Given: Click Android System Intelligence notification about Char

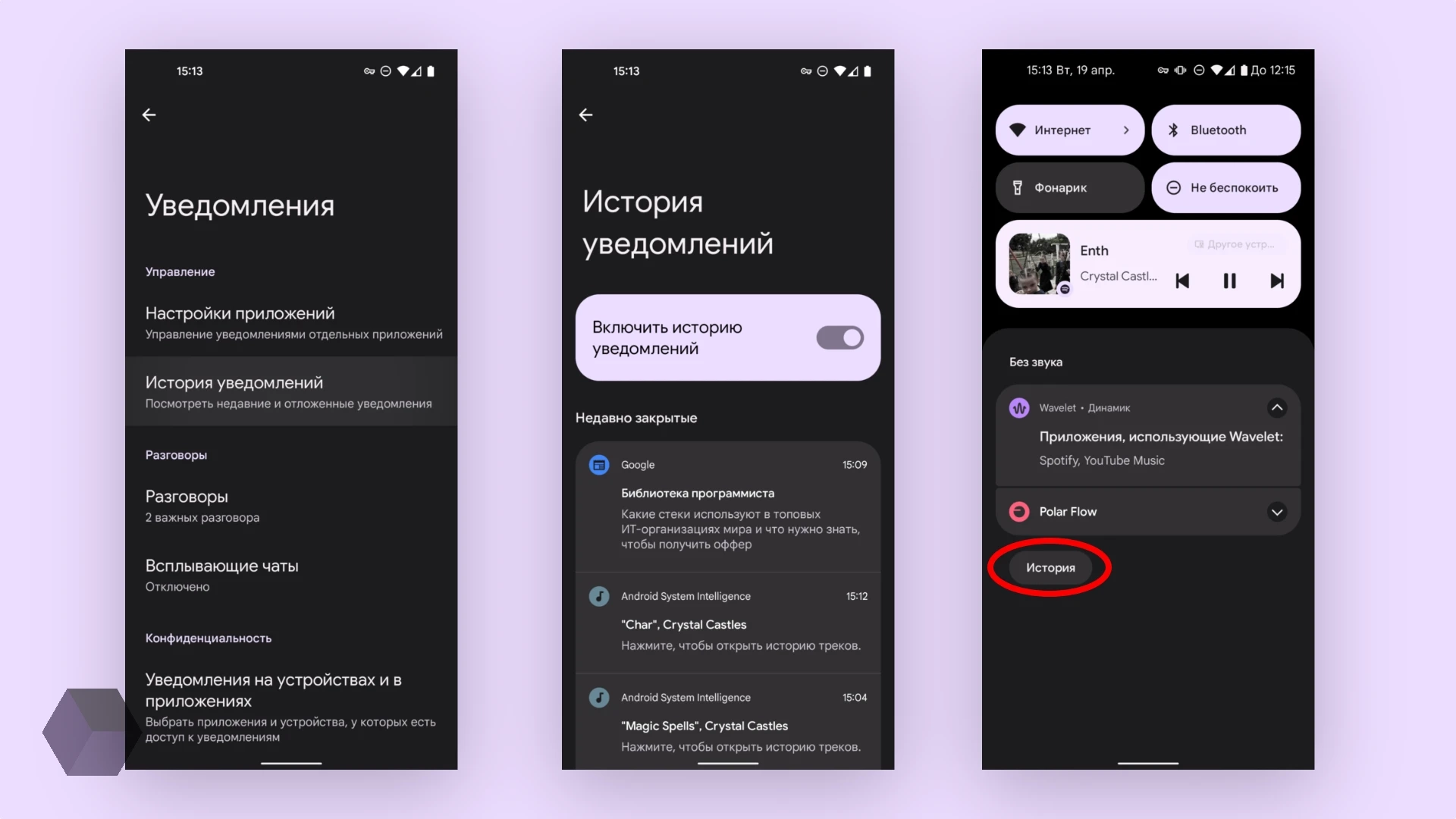Looking at the screenshot, I should tap(727, 622).
